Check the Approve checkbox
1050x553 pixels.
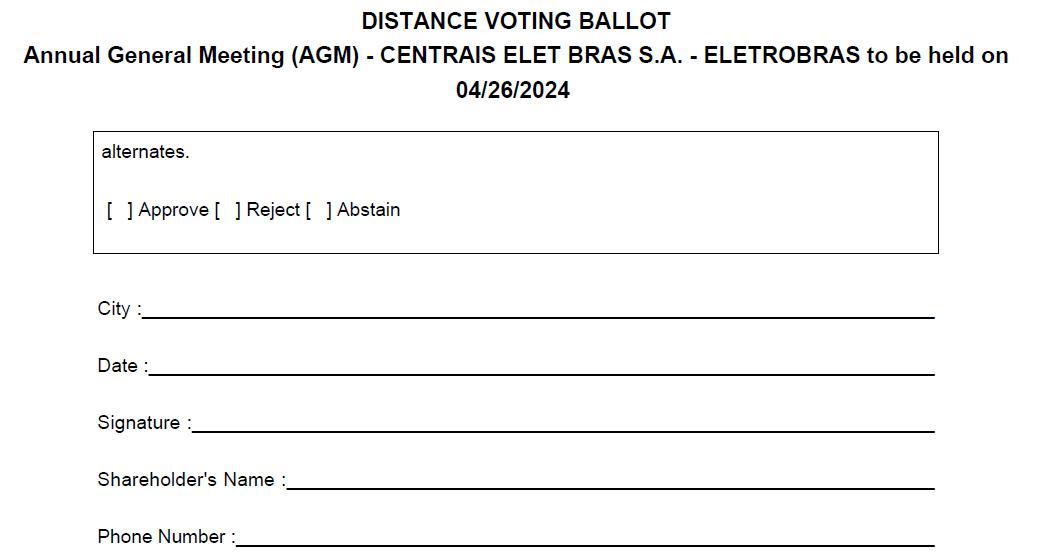click(x=120, y=210)
